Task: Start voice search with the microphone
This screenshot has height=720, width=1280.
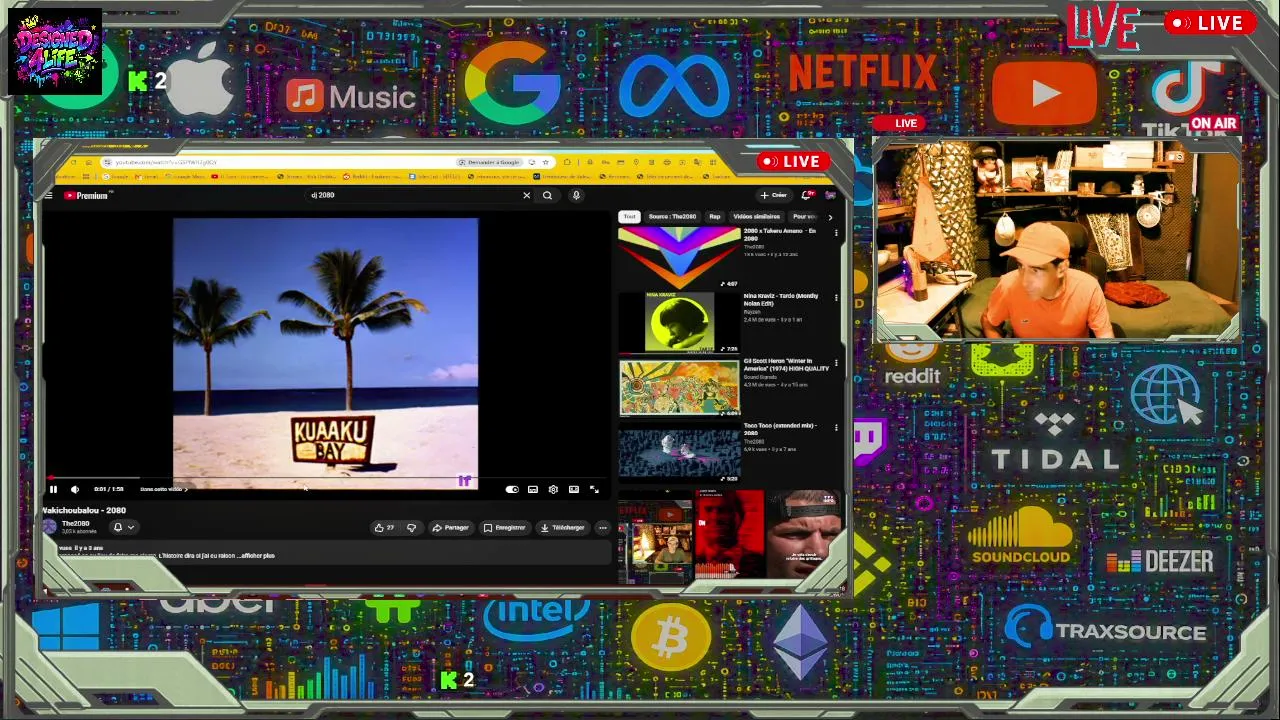Action: [576, 195]
